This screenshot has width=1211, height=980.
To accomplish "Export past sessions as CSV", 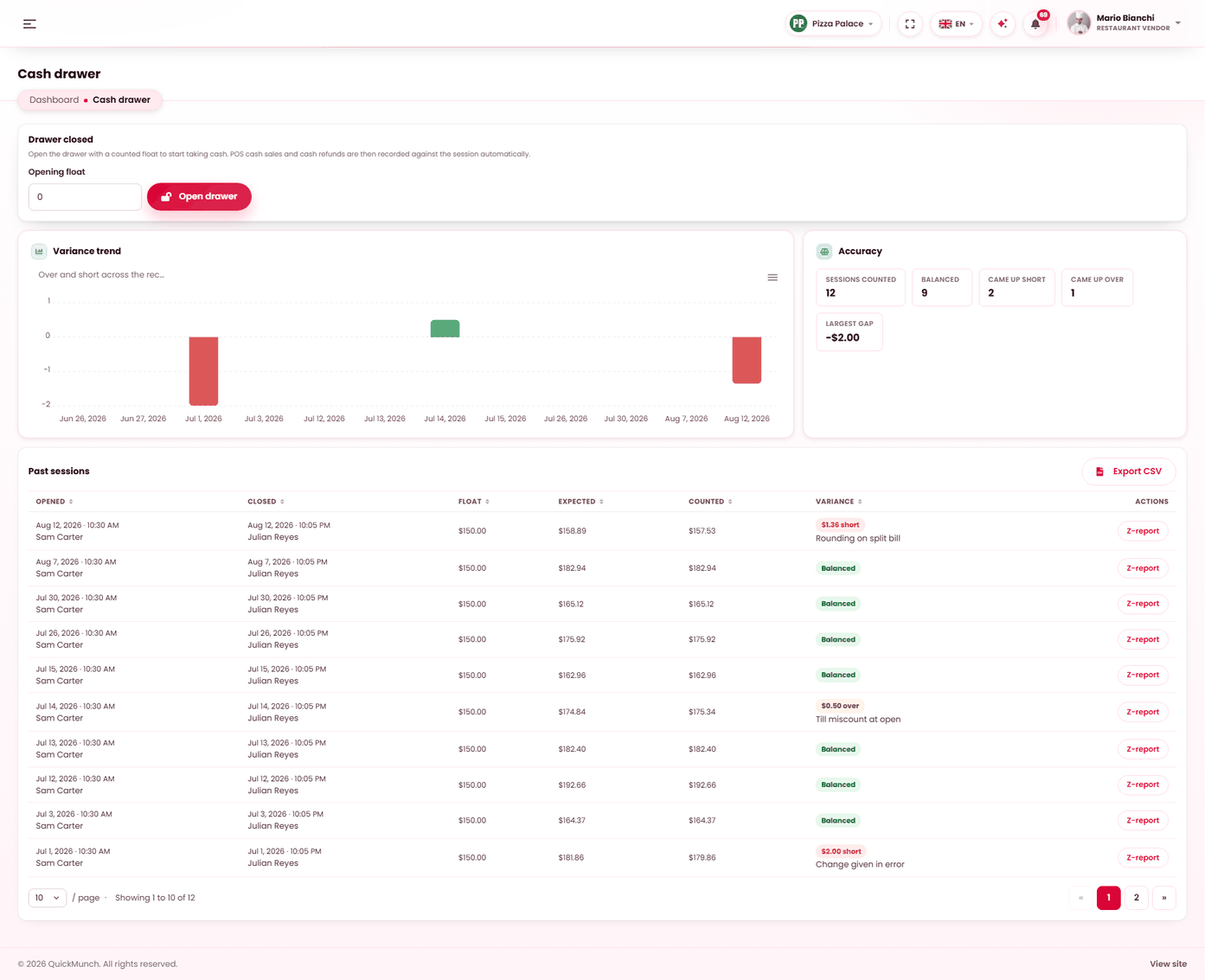I will [x=1129, y=471].
